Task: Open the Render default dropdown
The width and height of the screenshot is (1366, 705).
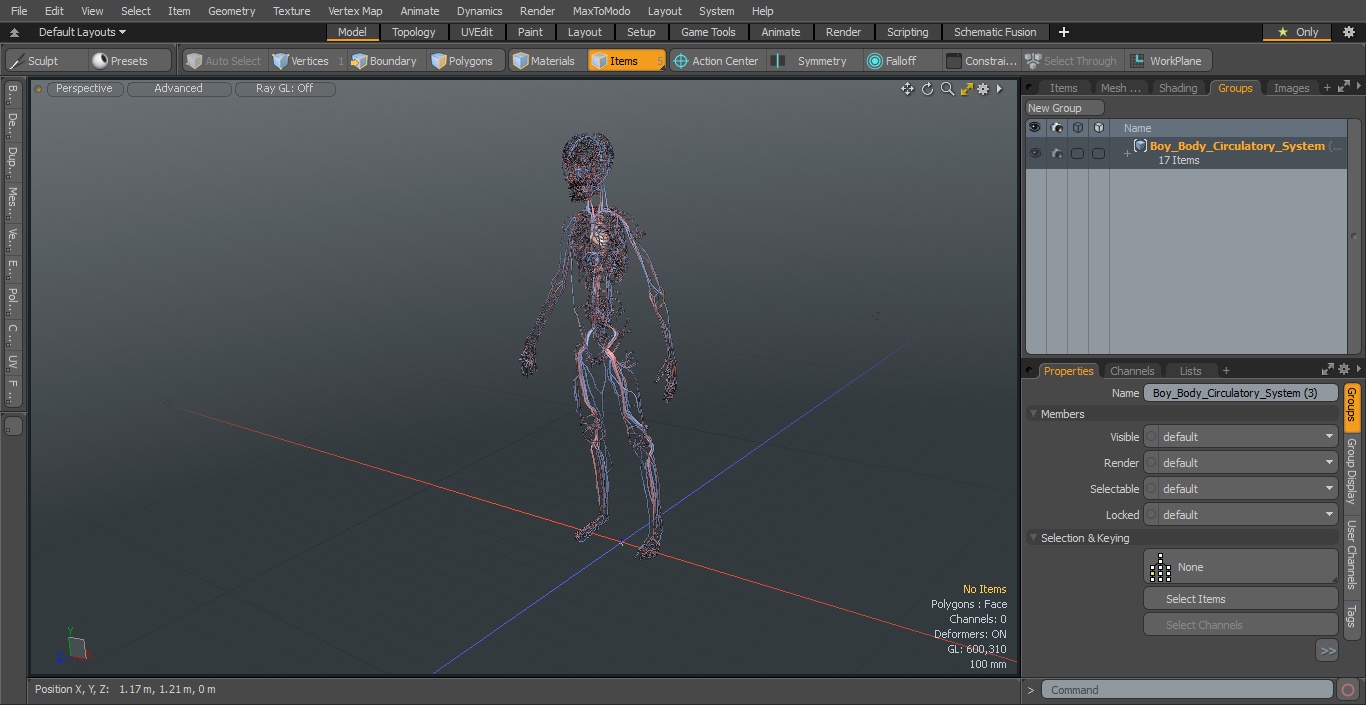Action: 1241,463
